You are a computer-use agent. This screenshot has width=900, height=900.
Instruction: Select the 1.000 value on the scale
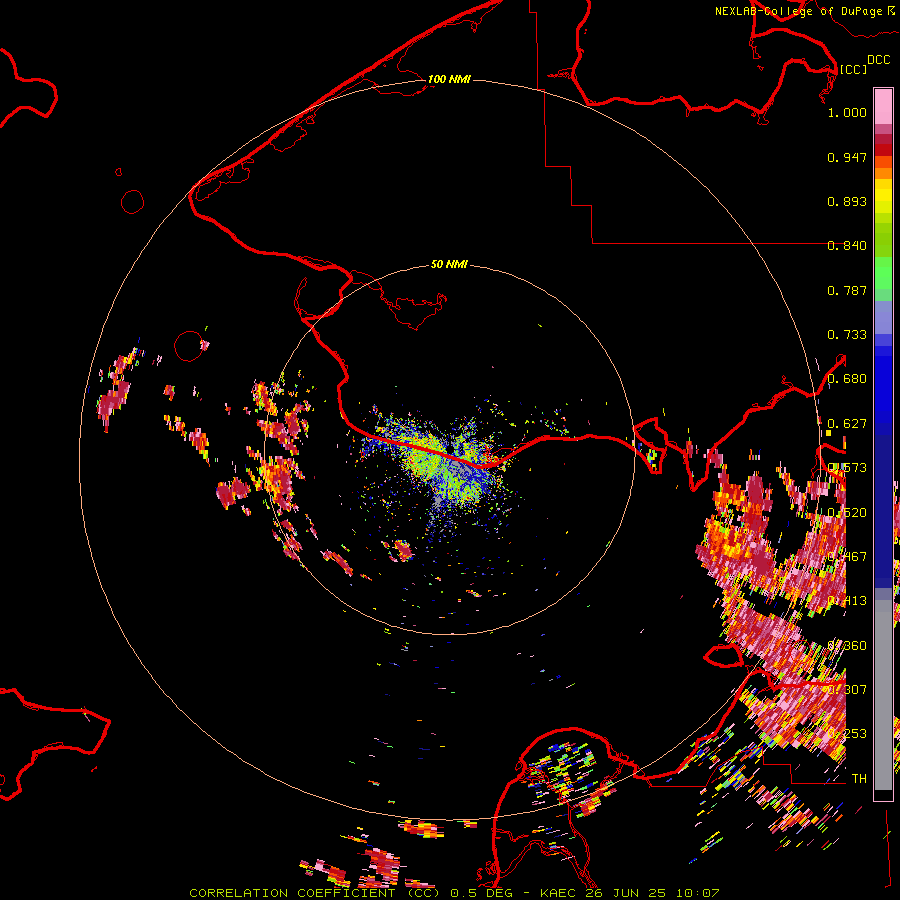(x=847, y=112)
